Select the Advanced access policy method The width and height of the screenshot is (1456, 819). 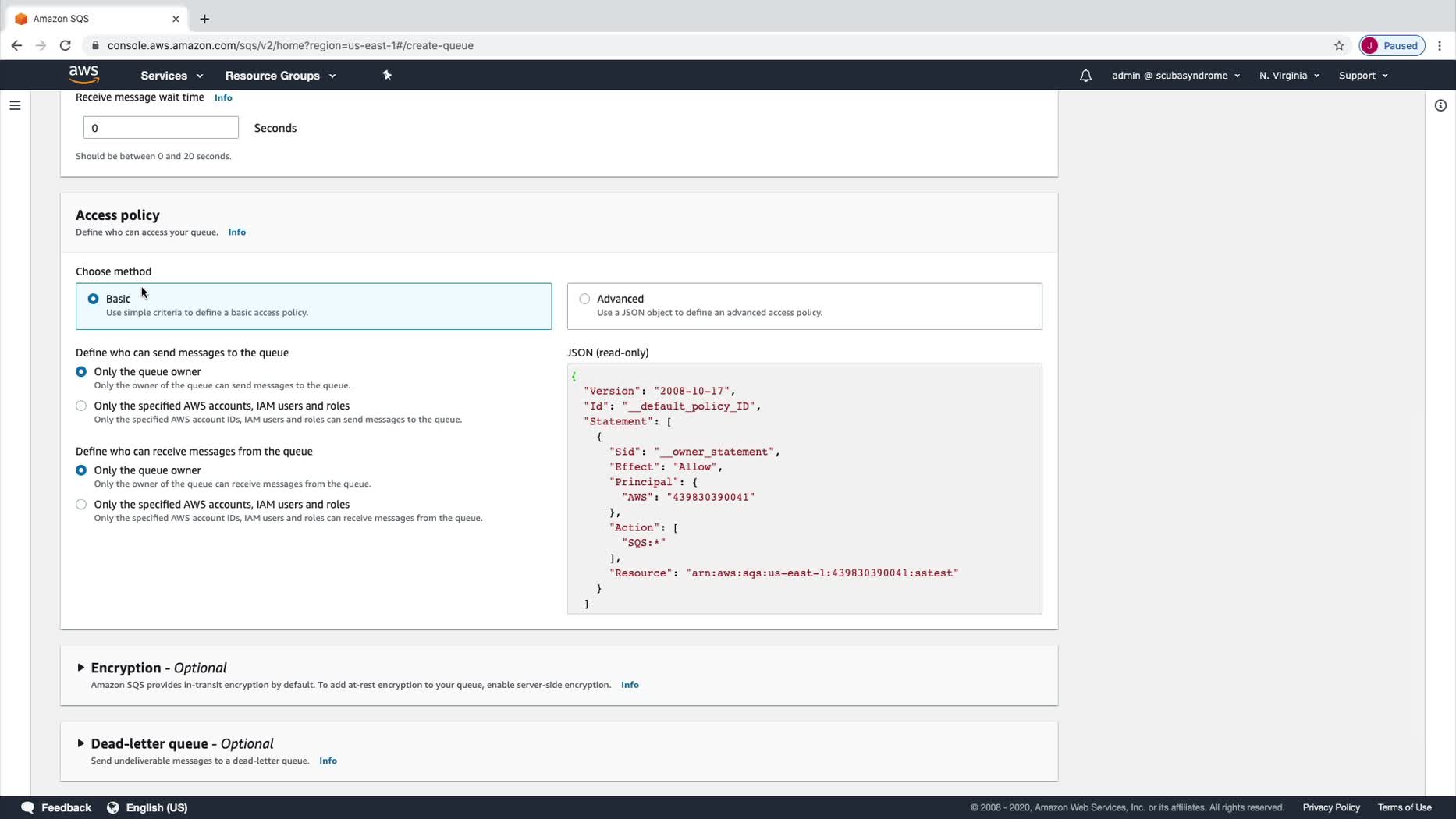point(584,299)
